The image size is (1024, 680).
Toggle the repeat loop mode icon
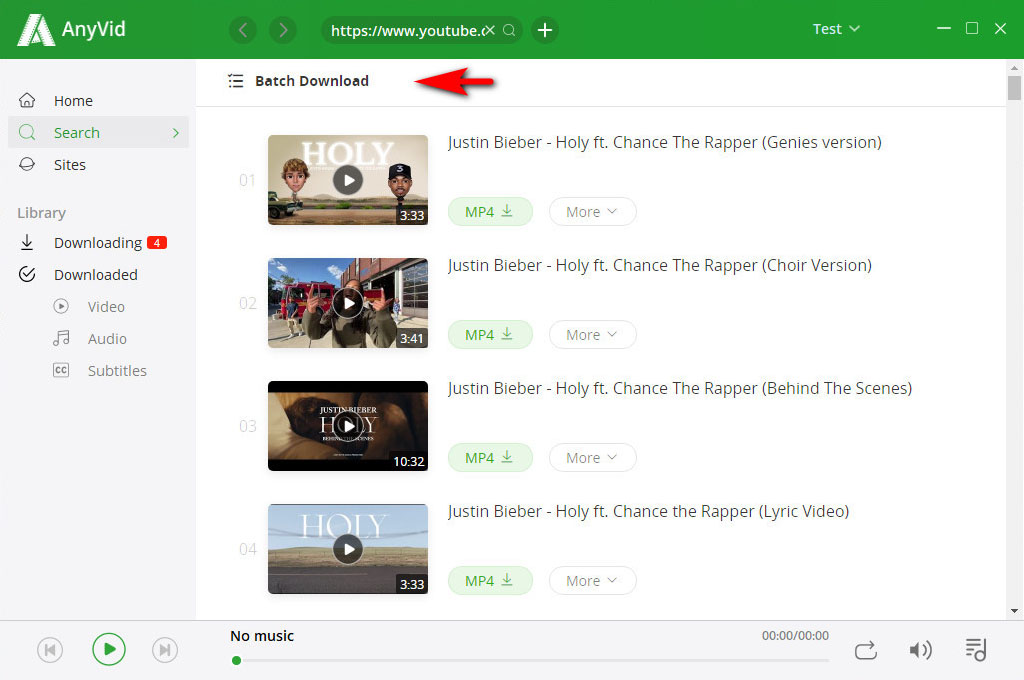866,650
